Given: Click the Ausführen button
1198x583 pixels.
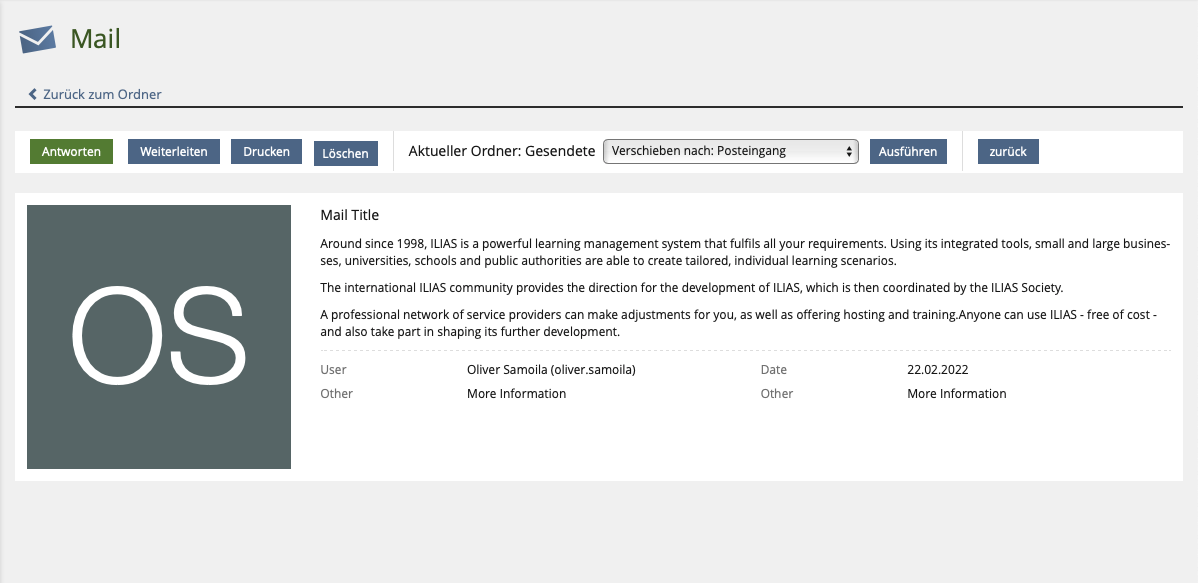Looking at the screenshot, I should (908, 152).
